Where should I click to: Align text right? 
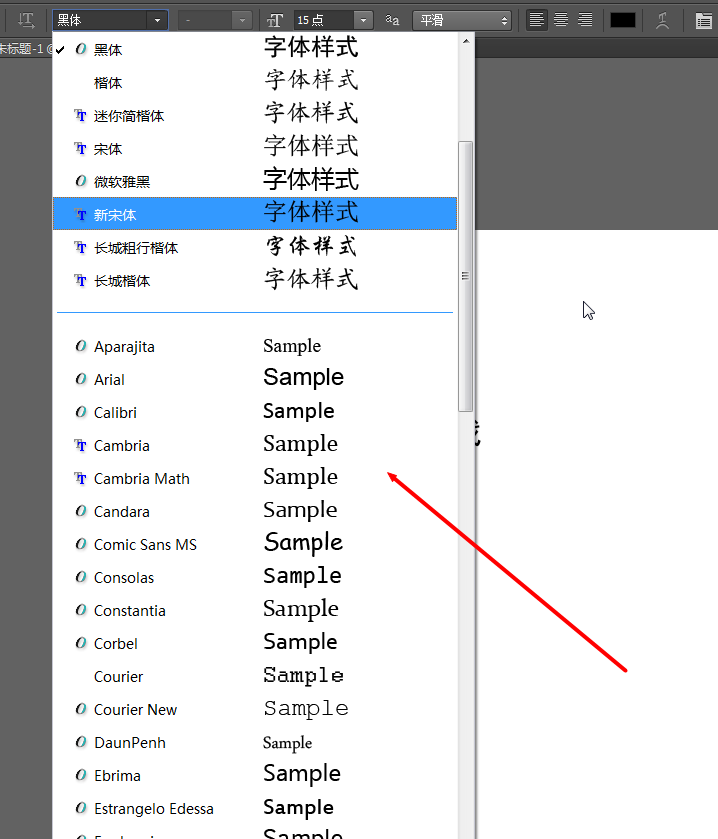click(585, 20)
